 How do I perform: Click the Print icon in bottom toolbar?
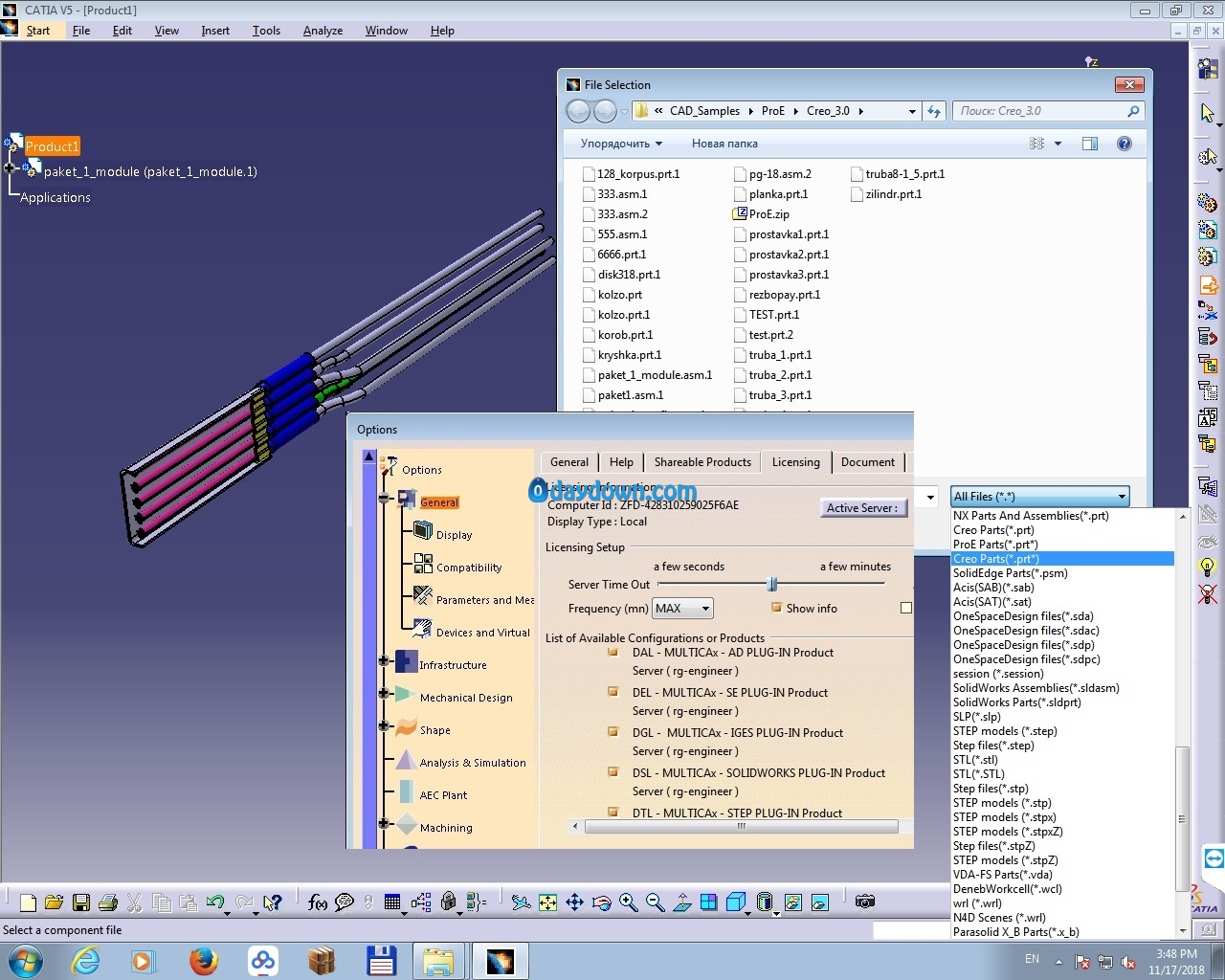(108, 902)
